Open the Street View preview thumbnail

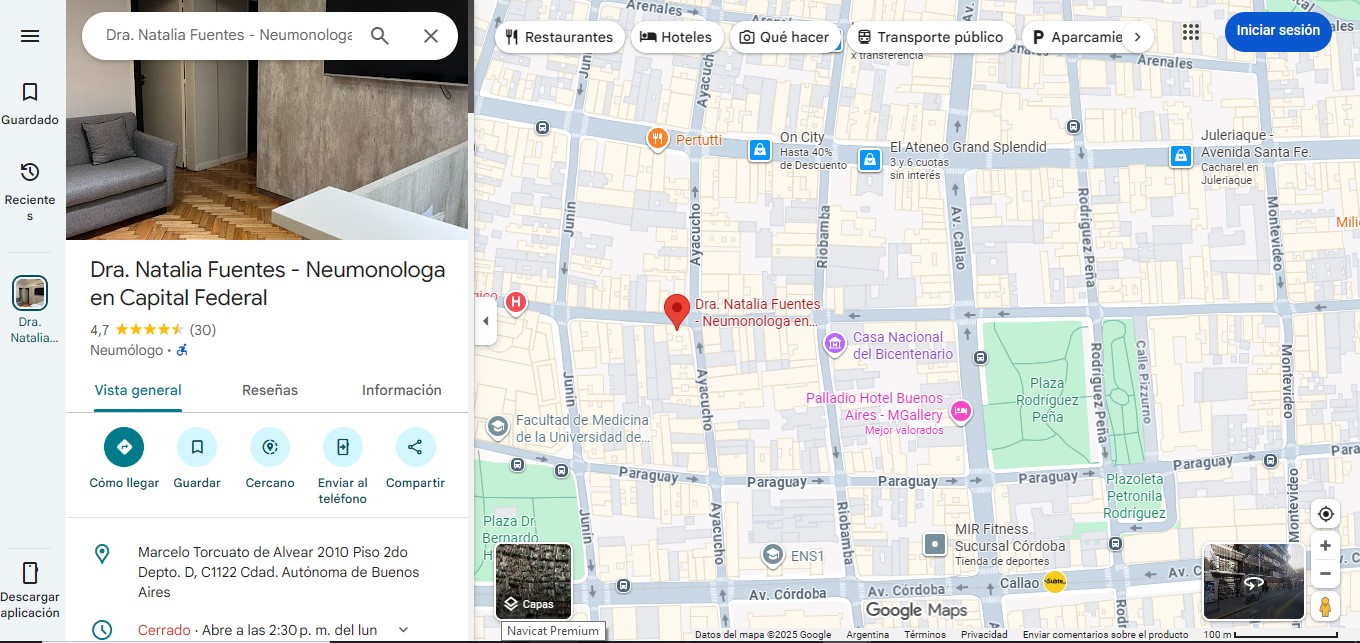pyautogui.click(x=1254, y=581)
